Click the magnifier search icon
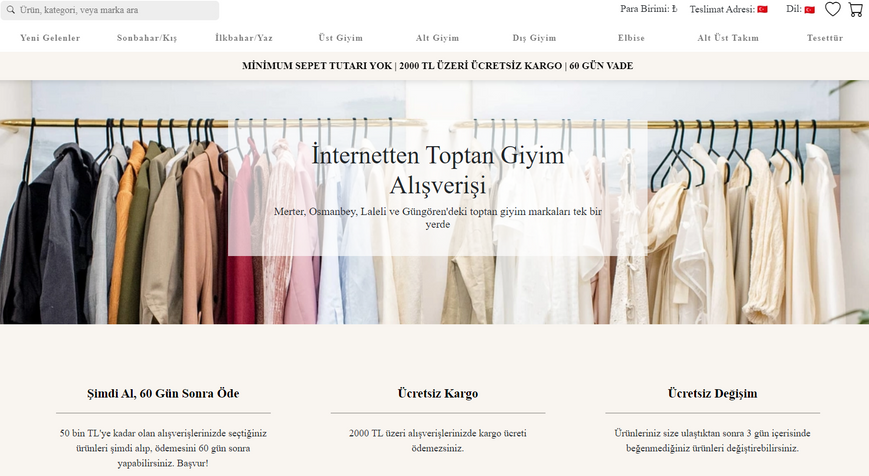This screenshot has width=869, height=476. (x=11, y=10)
